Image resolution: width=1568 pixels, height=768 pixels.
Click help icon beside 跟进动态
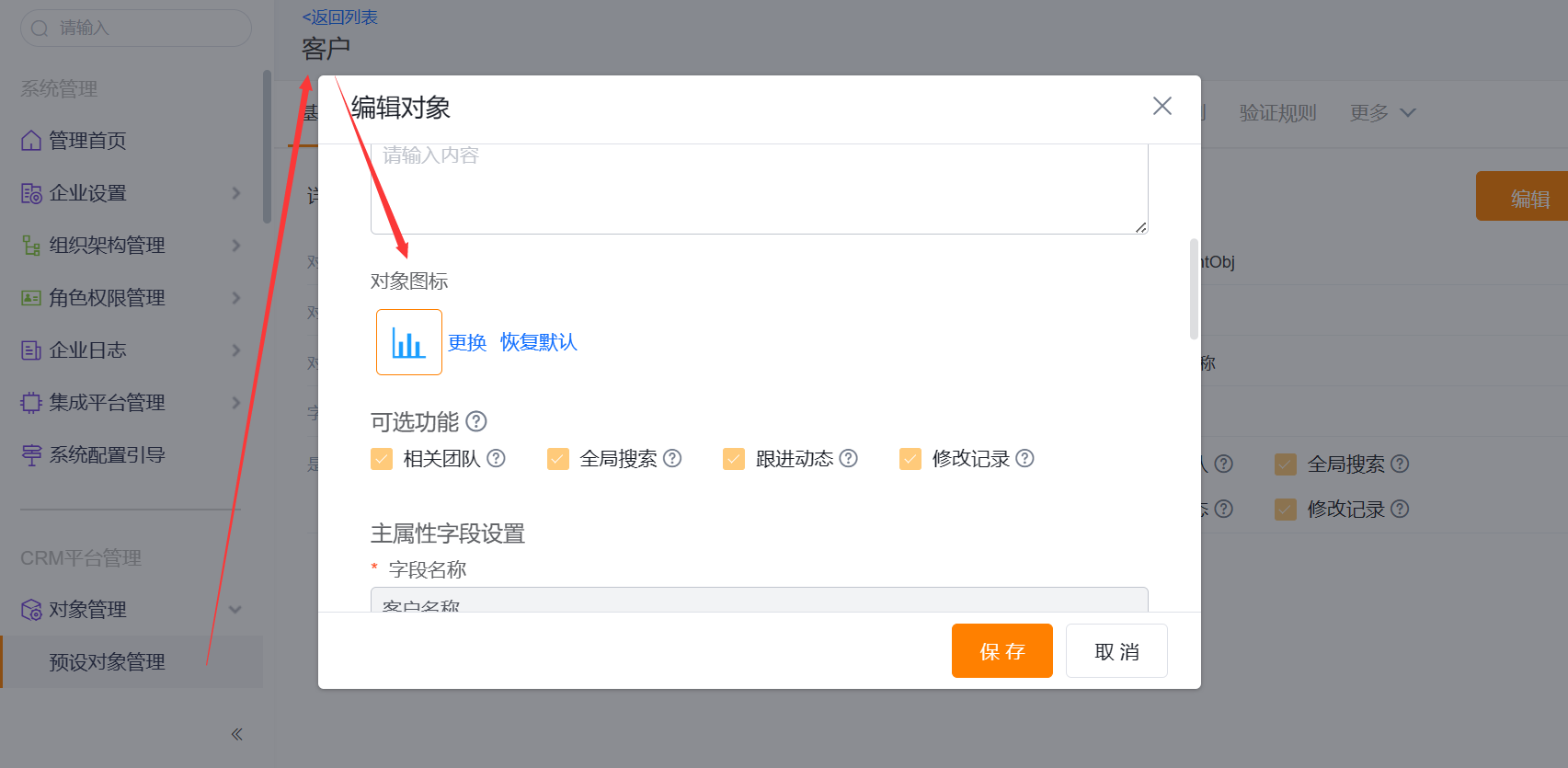click(848, 458)
